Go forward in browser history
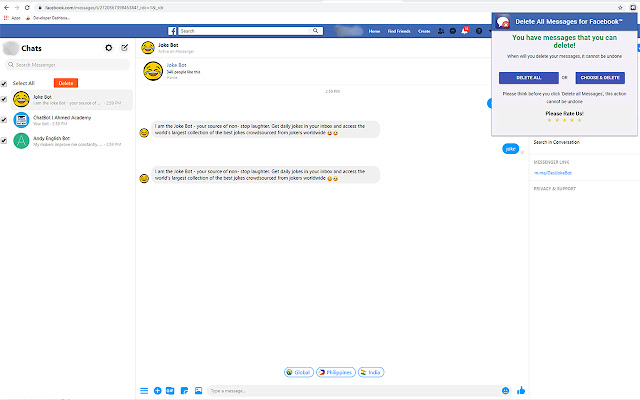The image size is (640, 400). pos(17,7)
